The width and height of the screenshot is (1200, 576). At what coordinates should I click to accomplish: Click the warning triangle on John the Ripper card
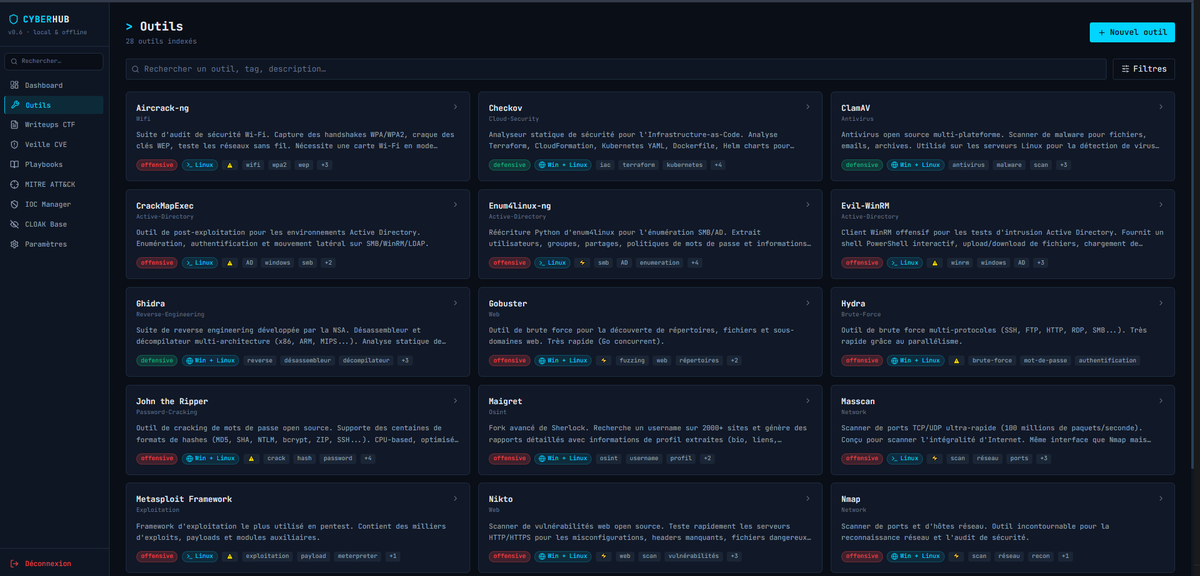point(251,458)
